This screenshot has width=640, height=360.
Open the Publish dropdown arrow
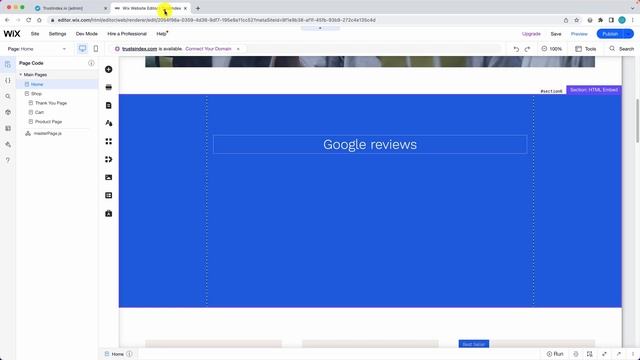(x=628, y=34)
